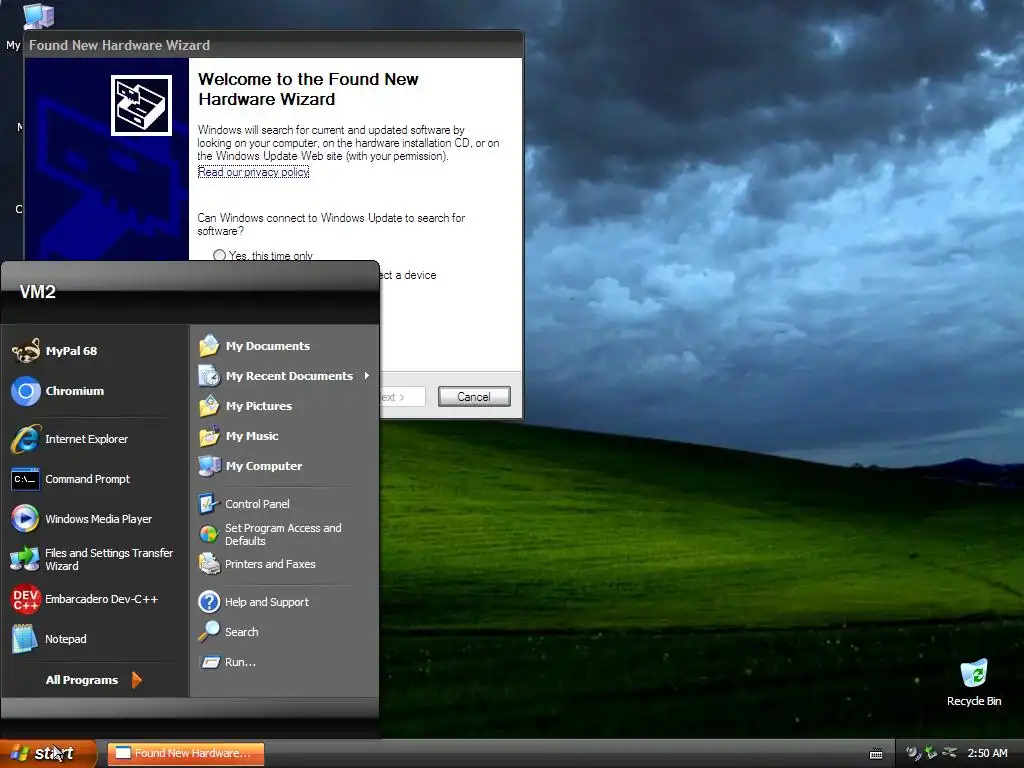
Task: Click the Set Program Access and Defaults icon
Action: point(209,534)
